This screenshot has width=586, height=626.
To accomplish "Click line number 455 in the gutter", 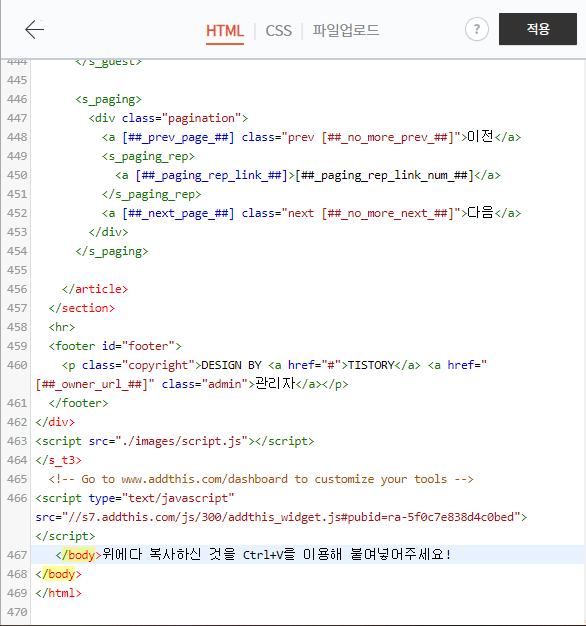I will pos(17,270).
